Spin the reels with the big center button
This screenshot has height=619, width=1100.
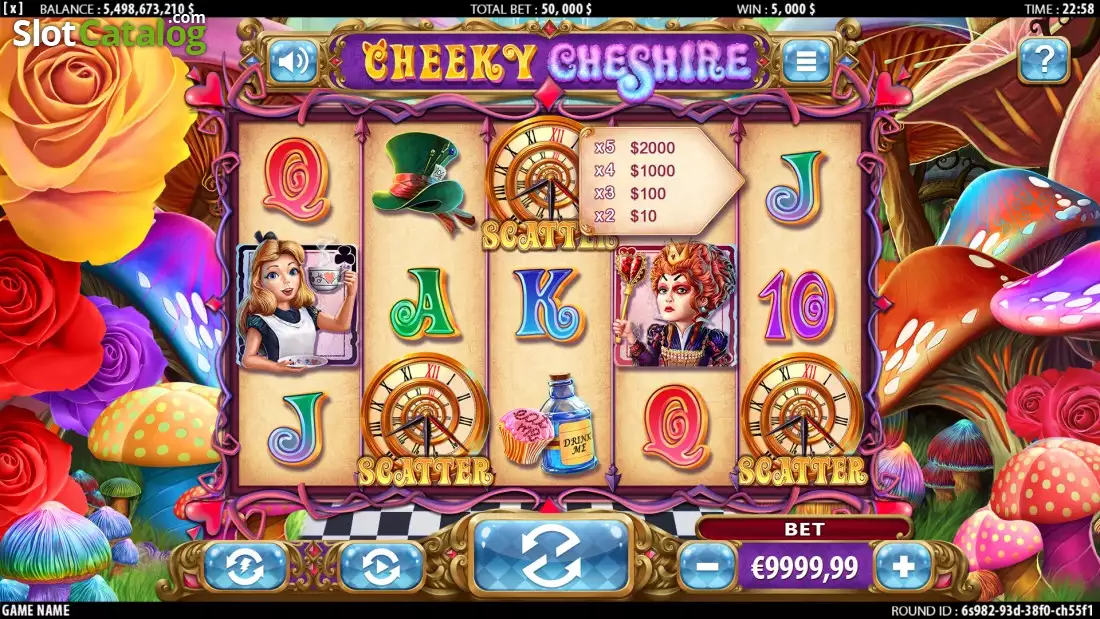(x=550, y=557)
